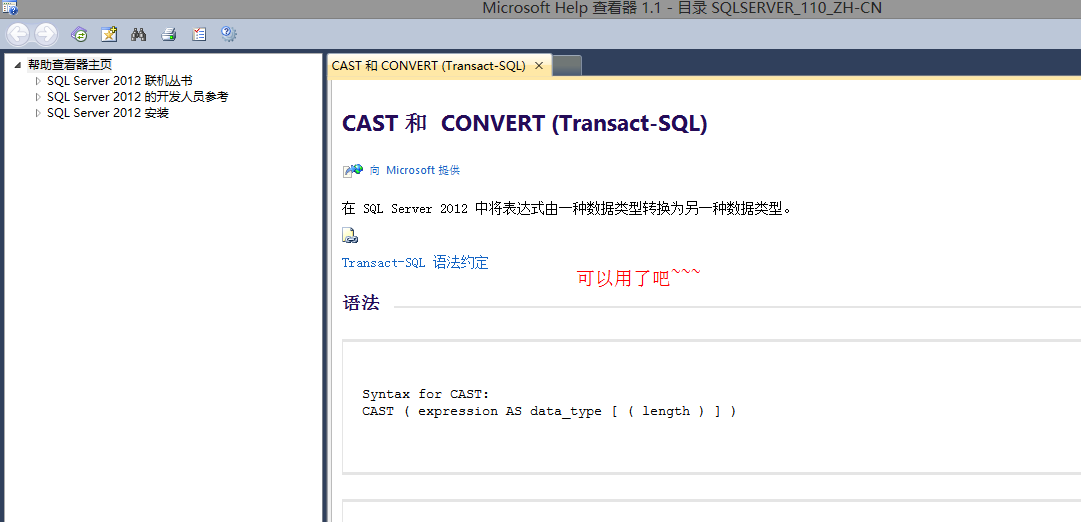Click the sentence starting 在 SQL Server 2012 中将表达式
Viewport: 1081px width, 522px height.
(x=566, y=208)
